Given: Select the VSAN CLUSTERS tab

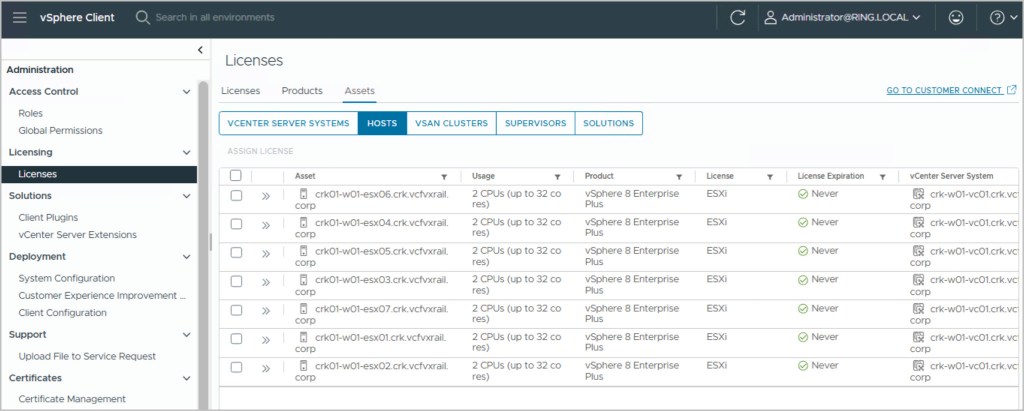Looking at the screenshot, I should [x=451, y=123].
